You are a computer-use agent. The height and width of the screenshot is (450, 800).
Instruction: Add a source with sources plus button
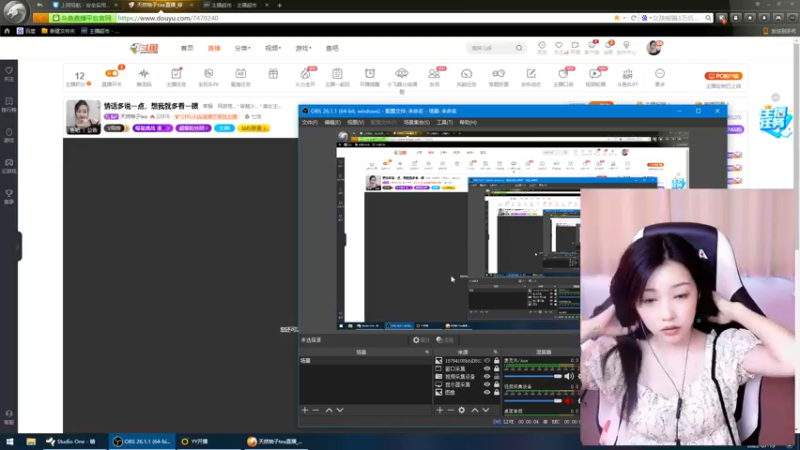pos(440,410)
